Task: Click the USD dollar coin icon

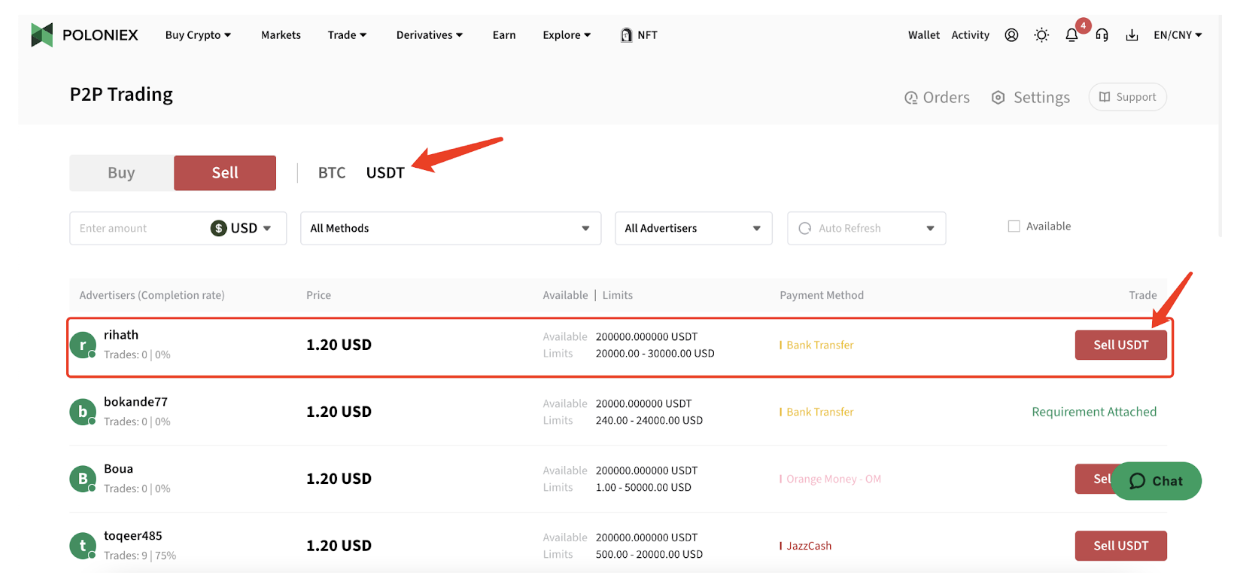Action: point(219,228)
